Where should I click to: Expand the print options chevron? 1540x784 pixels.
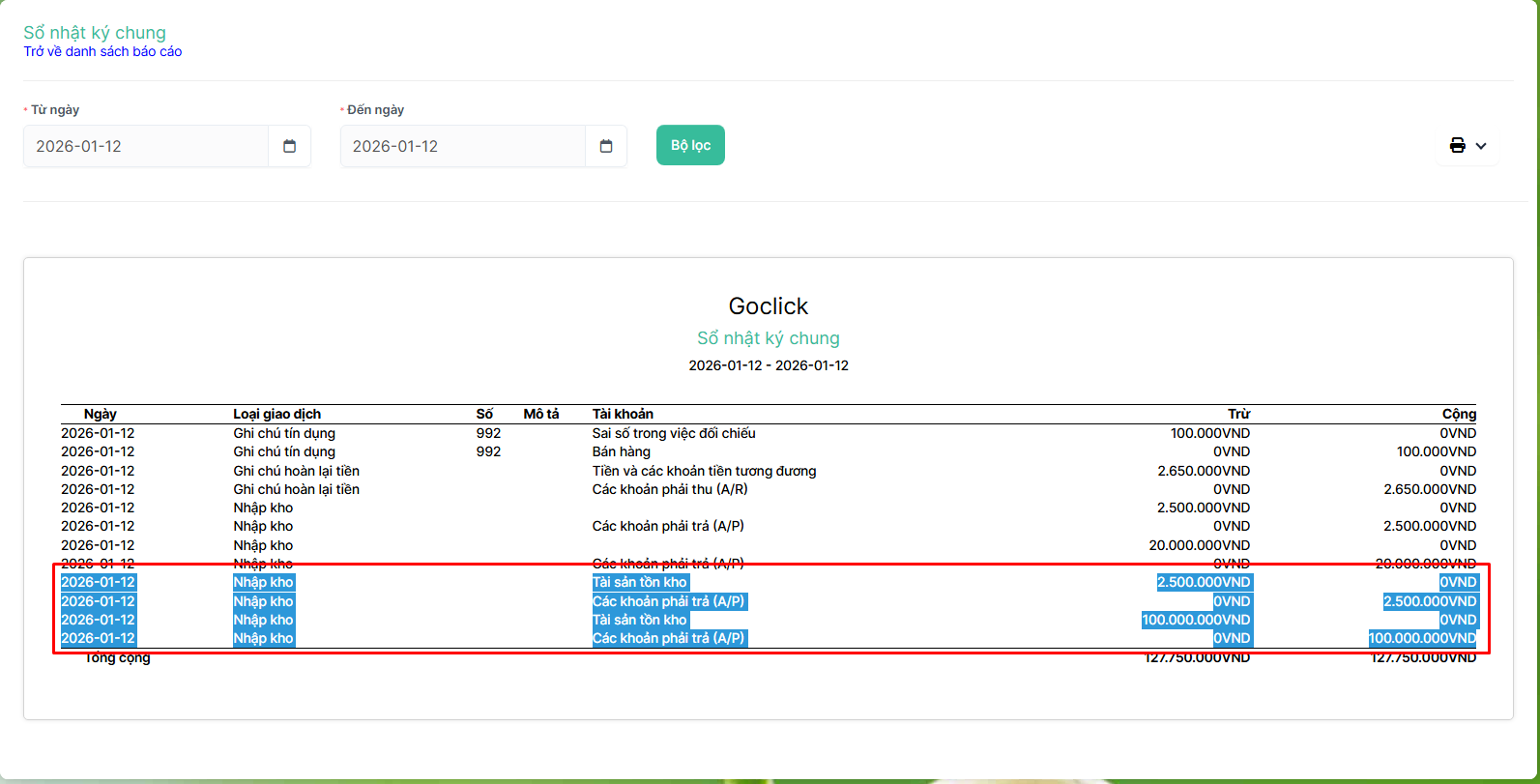click(1481, 146)
